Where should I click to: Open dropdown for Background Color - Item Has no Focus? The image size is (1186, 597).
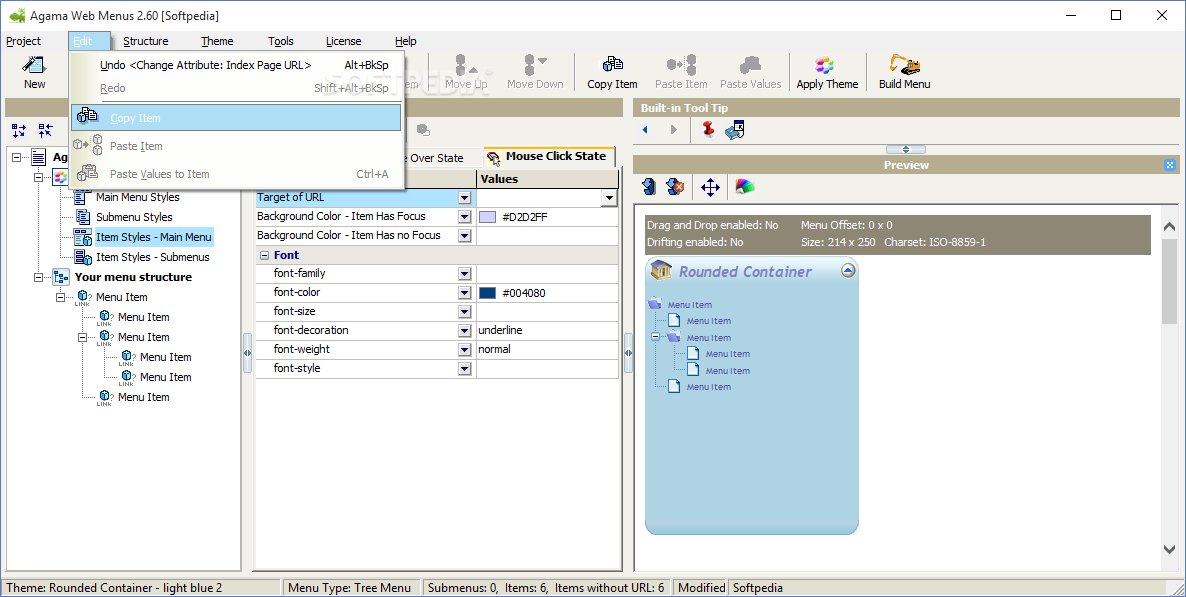464,235
